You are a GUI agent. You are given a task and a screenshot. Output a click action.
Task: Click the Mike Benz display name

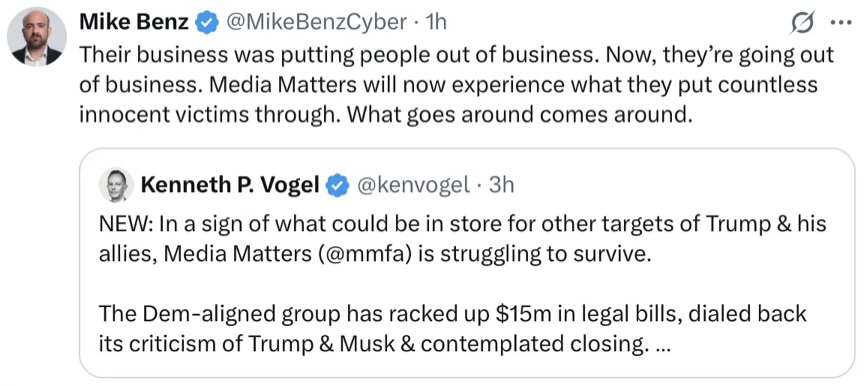[134, 23]
